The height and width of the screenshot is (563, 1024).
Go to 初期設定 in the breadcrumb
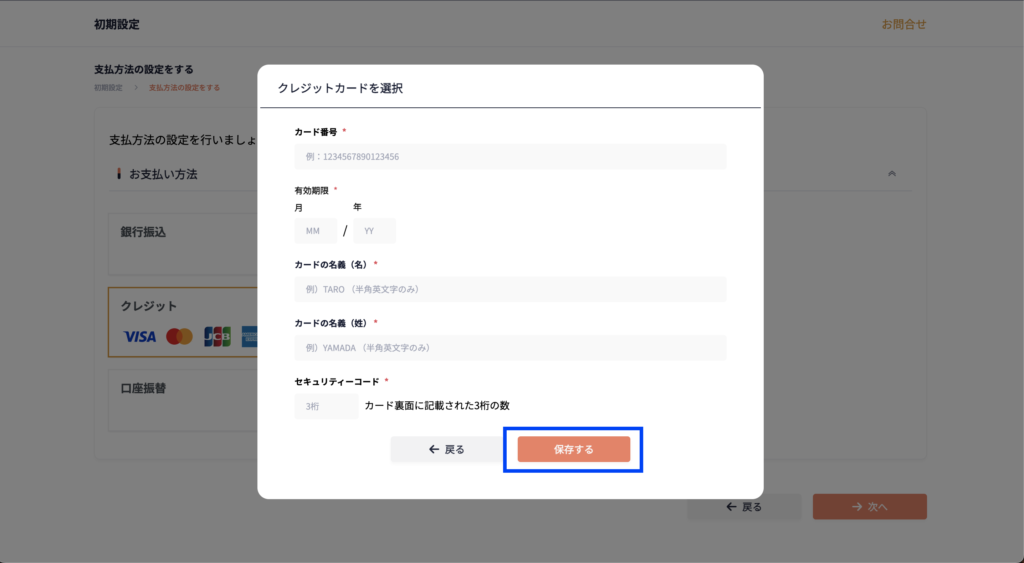pos(108,88)
